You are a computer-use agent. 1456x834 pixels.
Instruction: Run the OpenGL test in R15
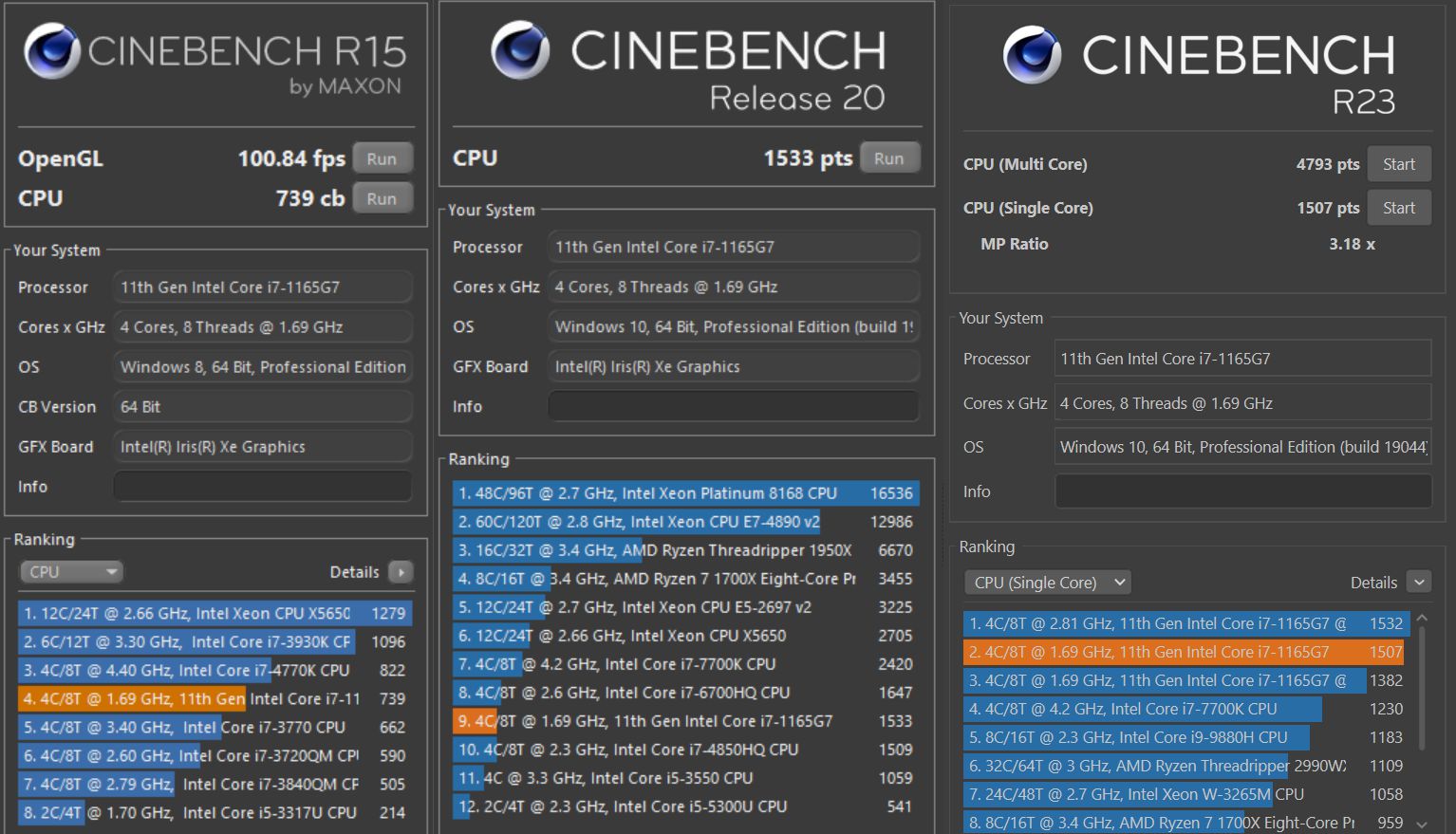tap(382, 158)
